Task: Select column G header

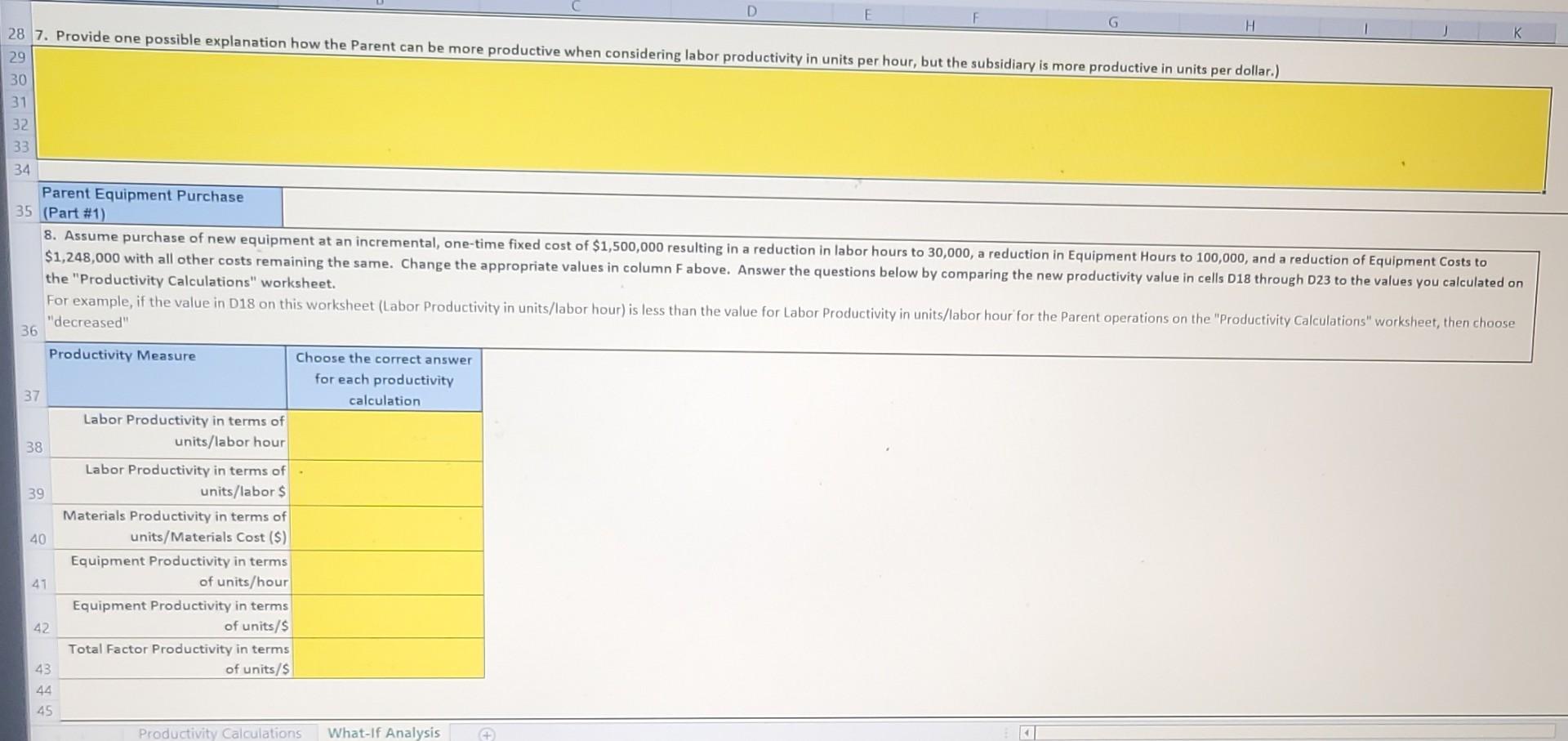Action: click(1112, 22)
